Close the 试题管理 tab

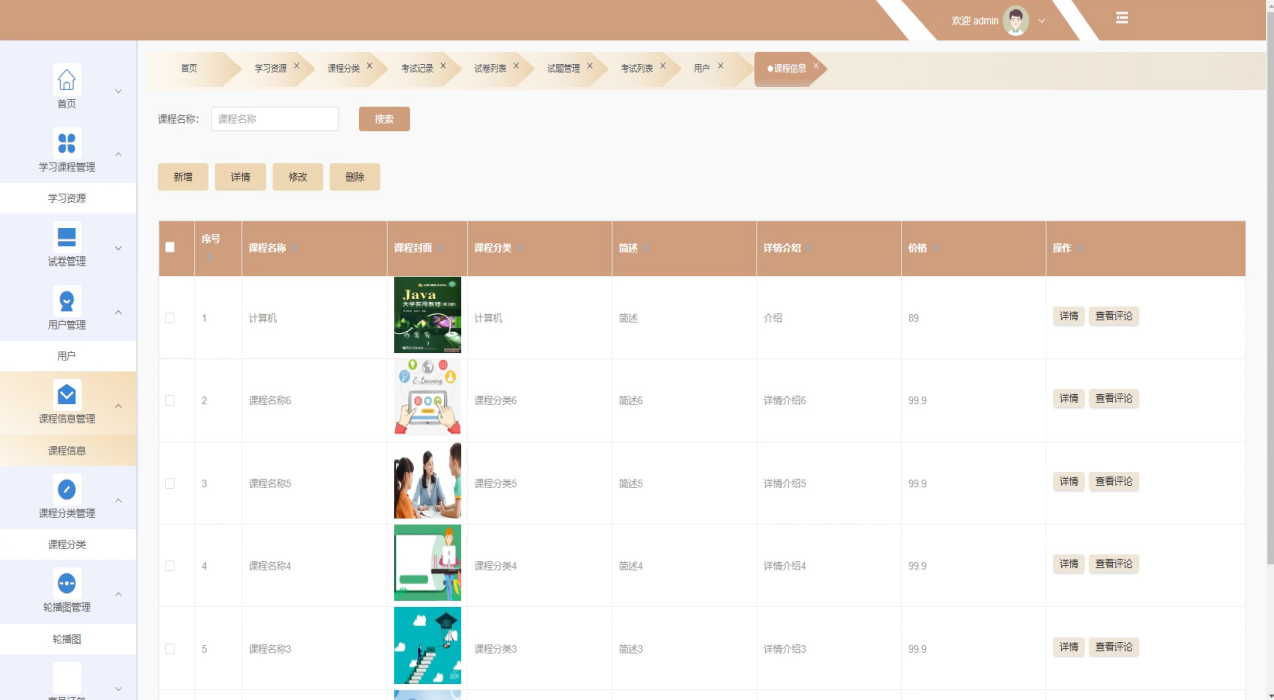coord(590,66)
